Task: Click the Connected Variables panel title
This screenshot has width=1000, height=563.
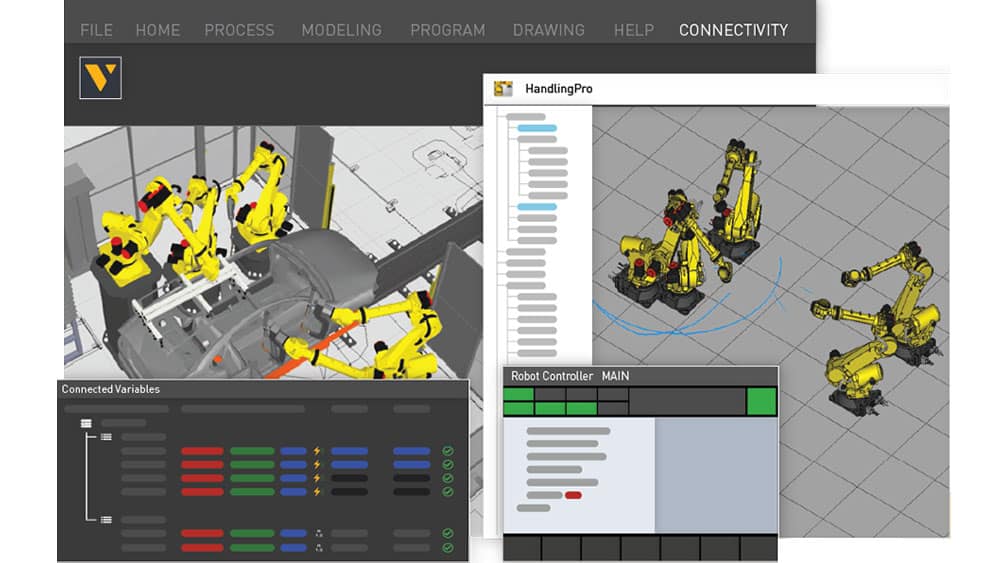Action: click(110, 389)
